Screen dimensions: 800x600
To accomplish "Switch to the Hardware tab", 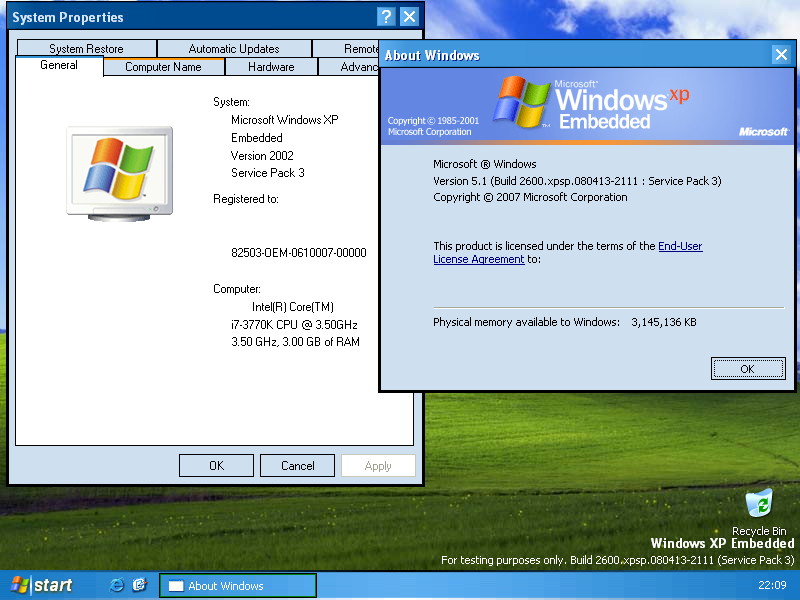I will 271,67.
